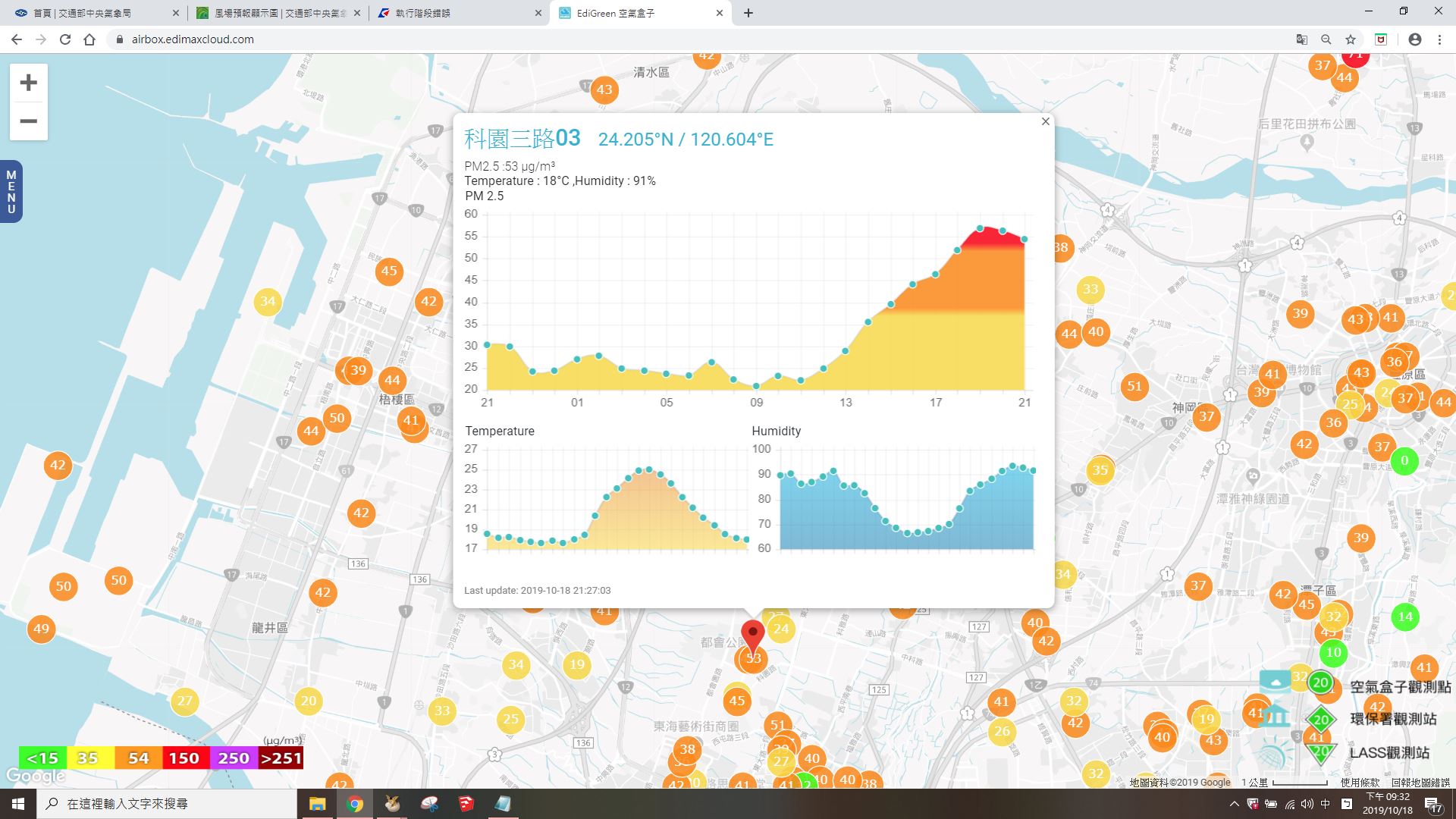The height and width of the screenshot is (819, 1456).
Task: Switch the 中 IME input mode
Action: [x=1326, y=804]
